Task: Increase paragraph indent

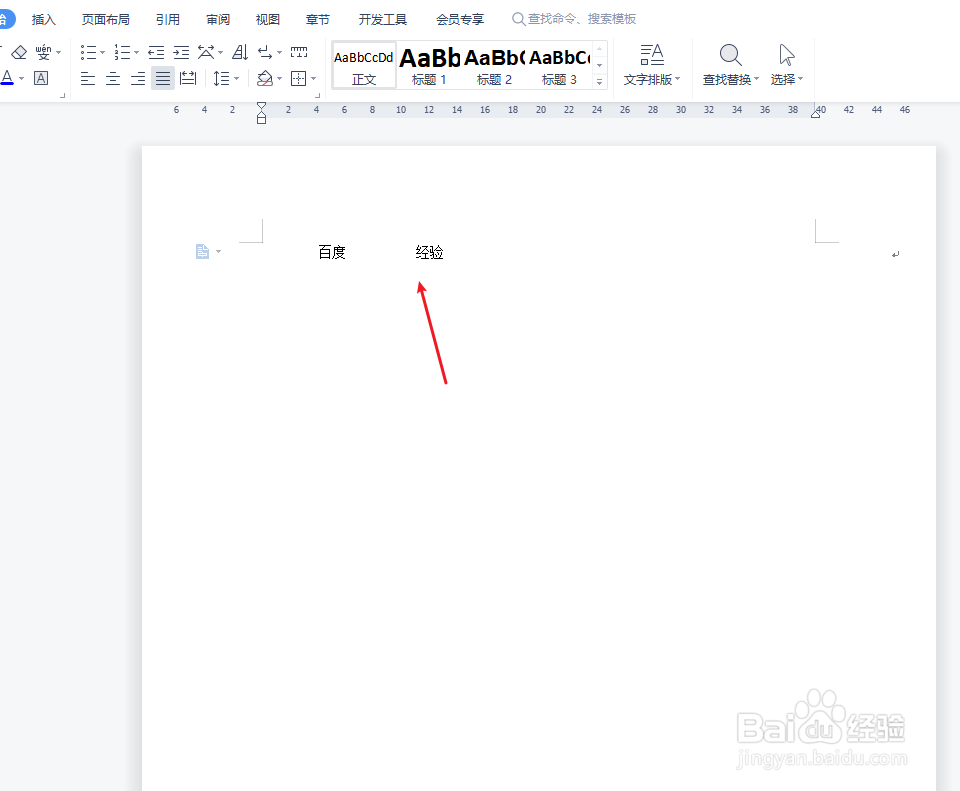Action: (181, 53)
